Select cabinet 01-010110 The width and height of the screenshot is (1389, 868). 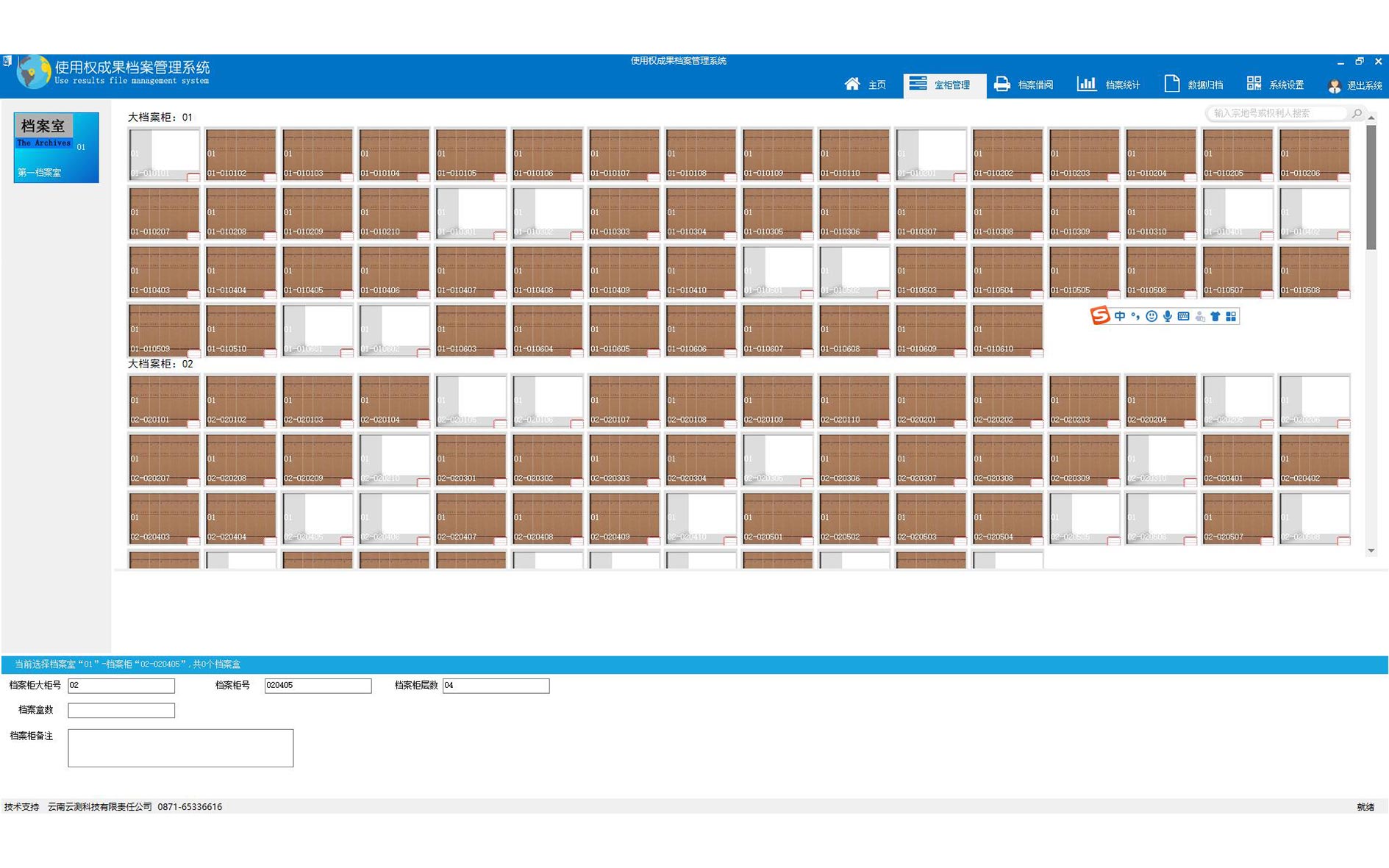[854, 154]
